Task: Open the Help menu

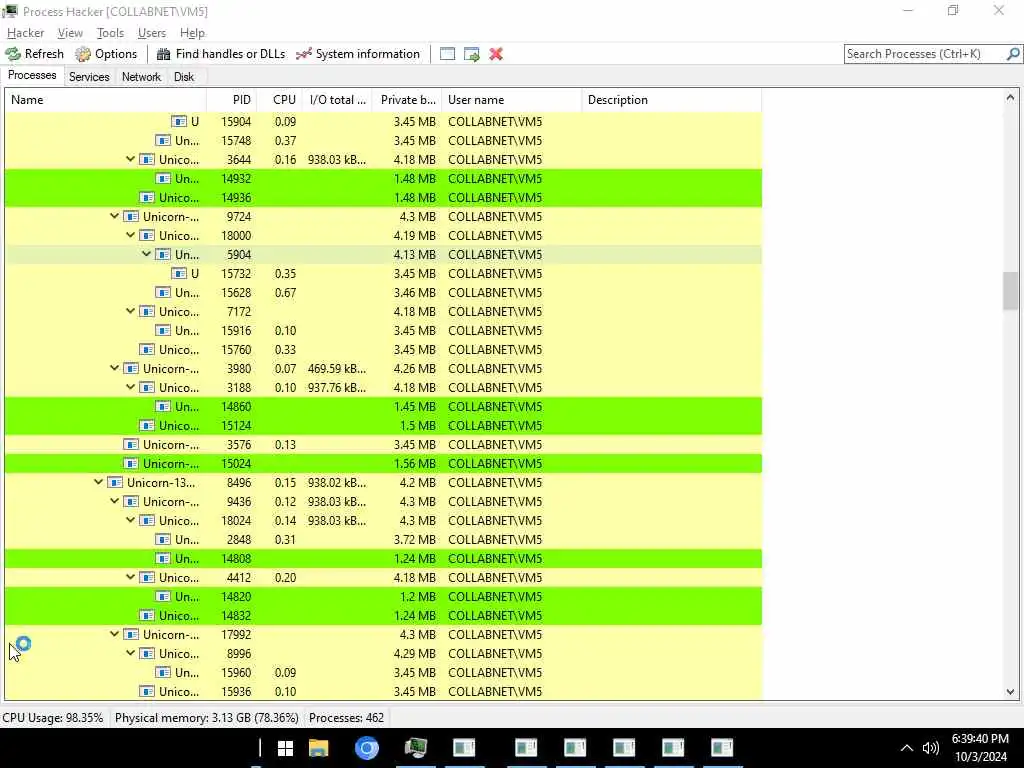Action: [192, 33]
